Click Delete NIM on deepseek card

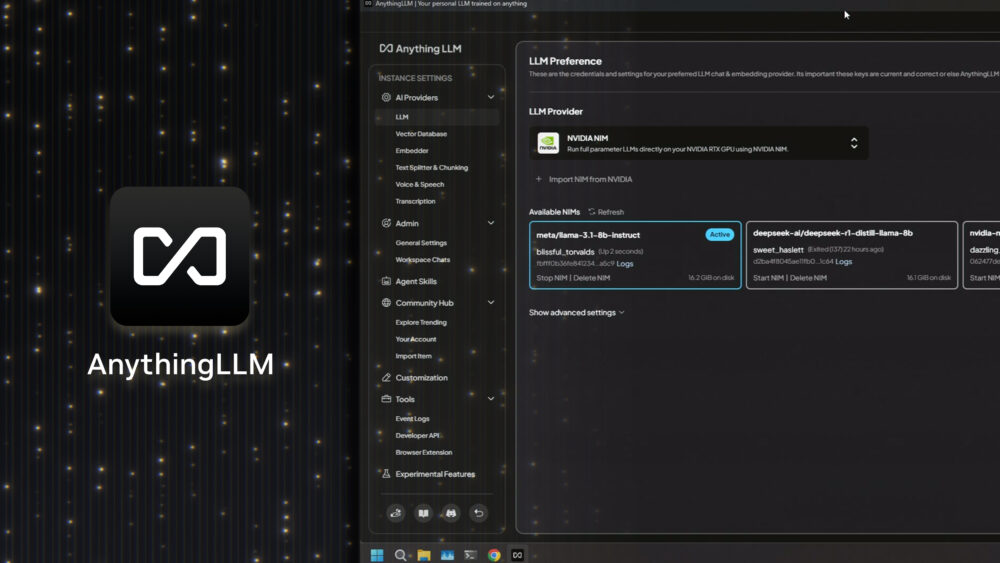pyautogui.click(x=808, y=278)
